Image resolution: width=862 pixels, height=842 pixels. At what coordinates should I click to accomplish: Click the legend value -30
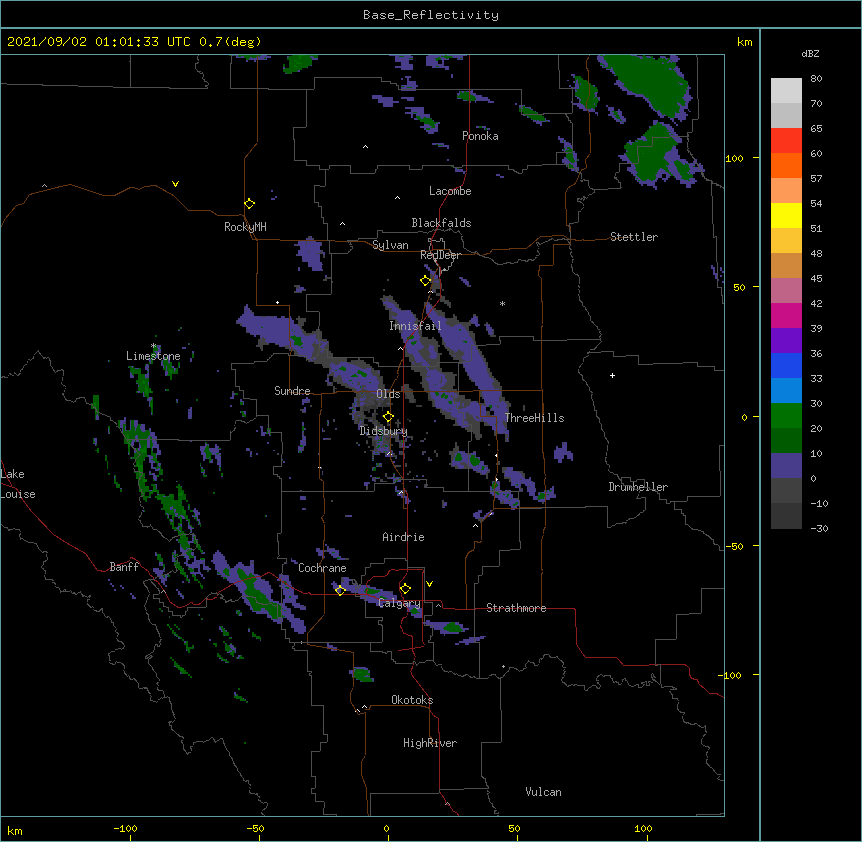tap(819, 528)
